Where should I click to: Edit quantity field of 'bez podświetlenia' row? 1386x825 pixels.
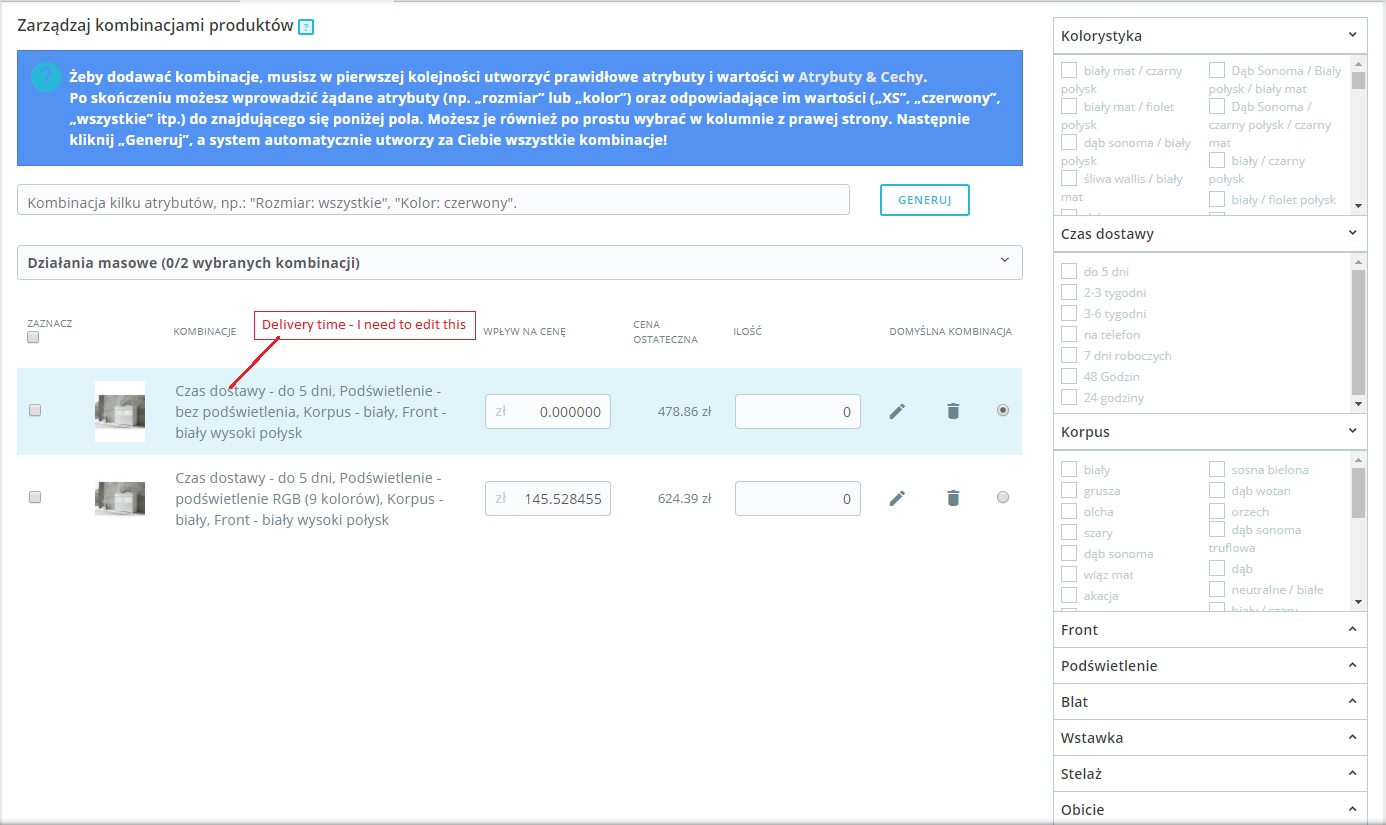798,412
